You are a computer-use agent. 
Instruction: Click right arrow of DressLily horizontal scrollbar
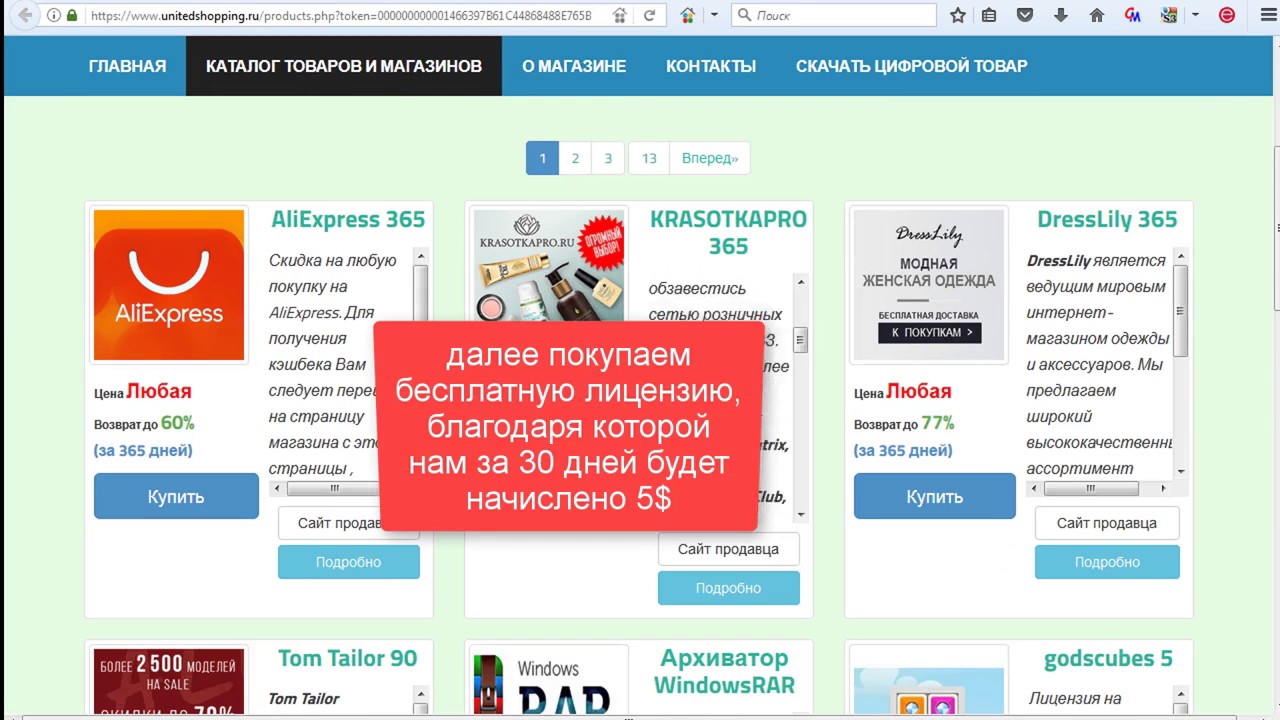(x=1163, y=489)
